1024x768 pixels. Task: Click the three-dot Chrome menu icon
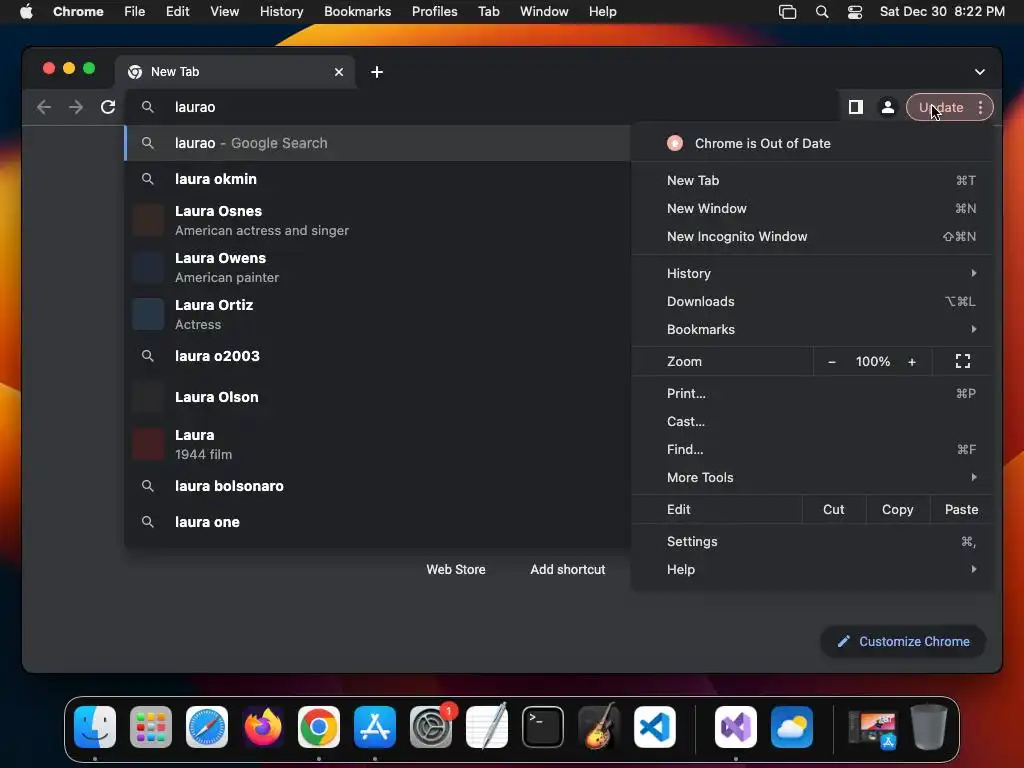980,107
